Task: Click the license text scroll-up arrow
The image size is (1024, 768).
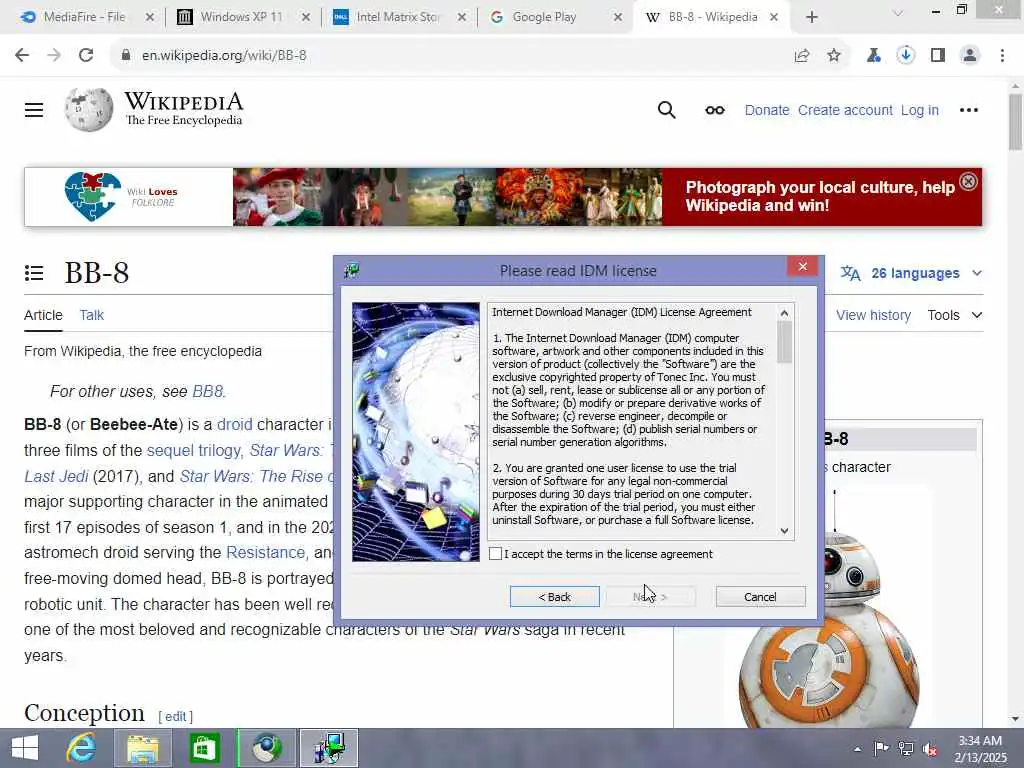Action: point(784,313)
